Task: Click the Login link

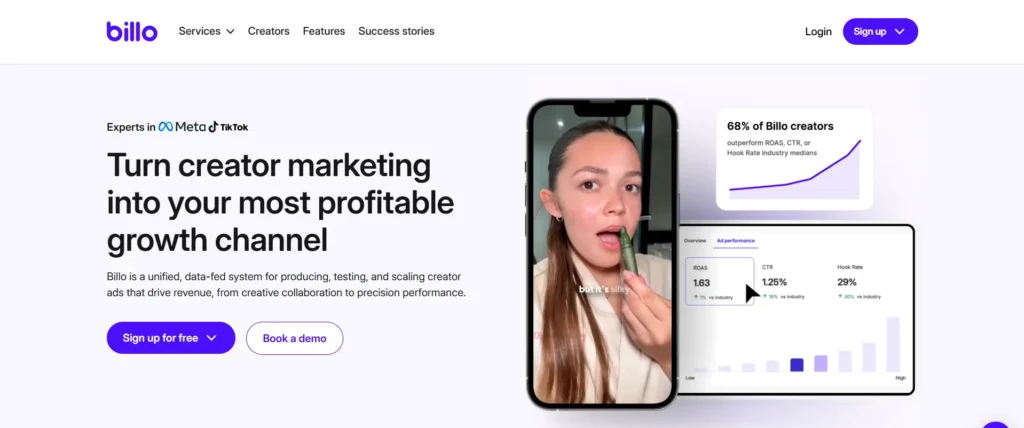Action: click(x=818, y=31)
